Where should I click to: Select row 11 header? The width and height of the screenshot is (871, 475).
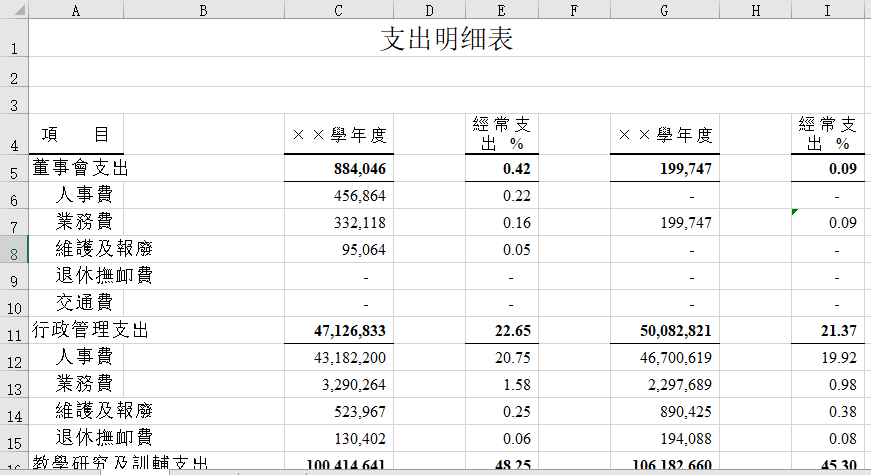click(14, 331)
